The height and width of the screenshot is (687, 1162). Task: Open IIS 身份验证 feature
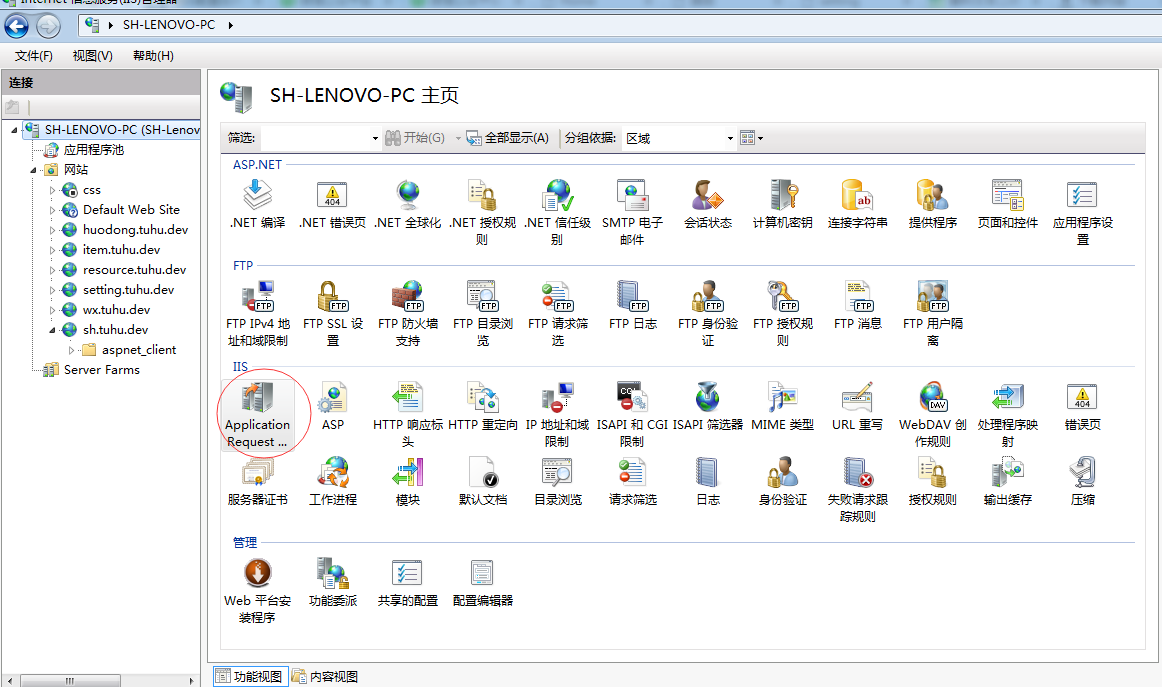pyautogui.click(x=783, y=482)
